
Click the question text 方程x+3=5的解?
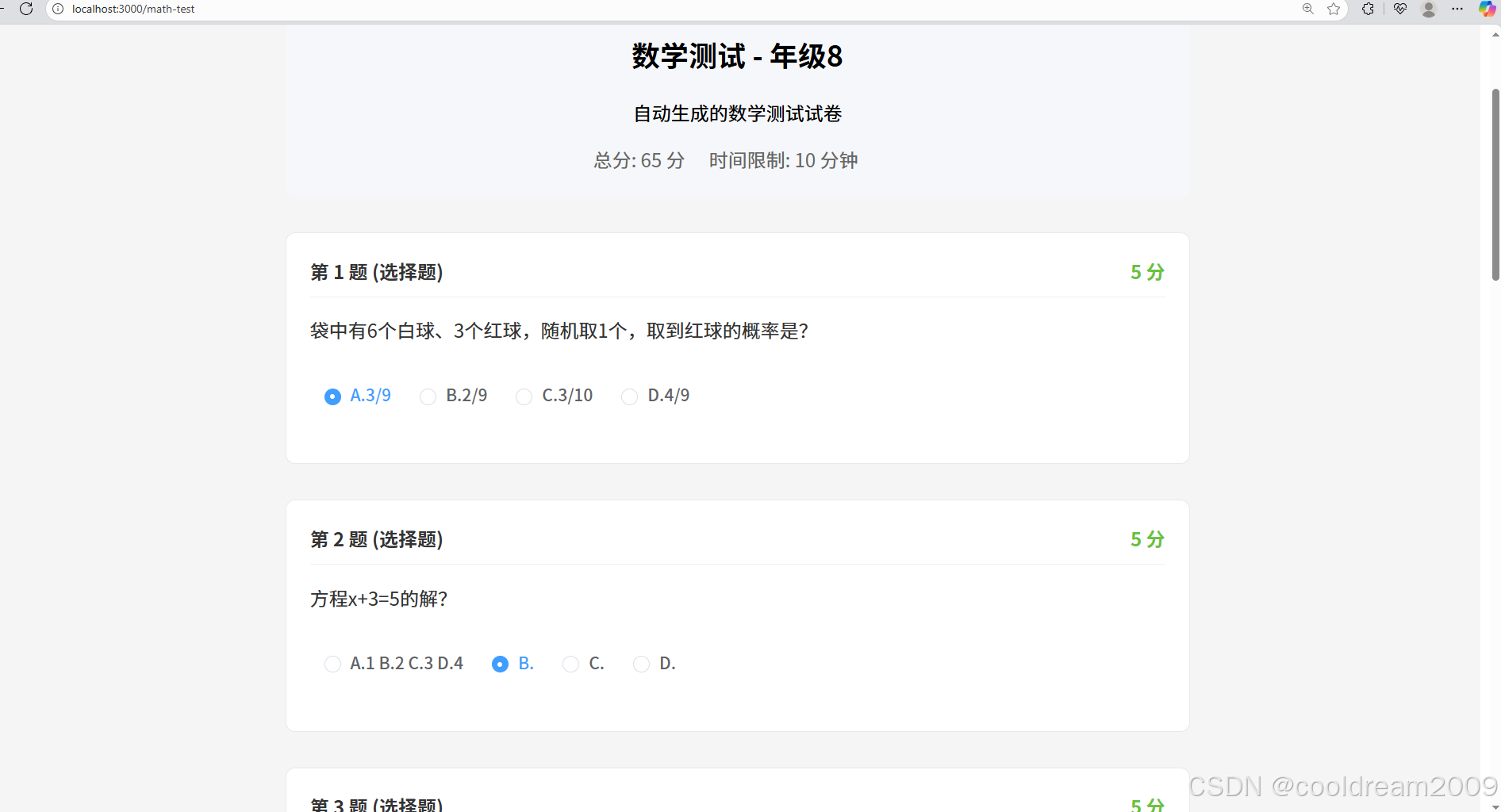[379, 599]
